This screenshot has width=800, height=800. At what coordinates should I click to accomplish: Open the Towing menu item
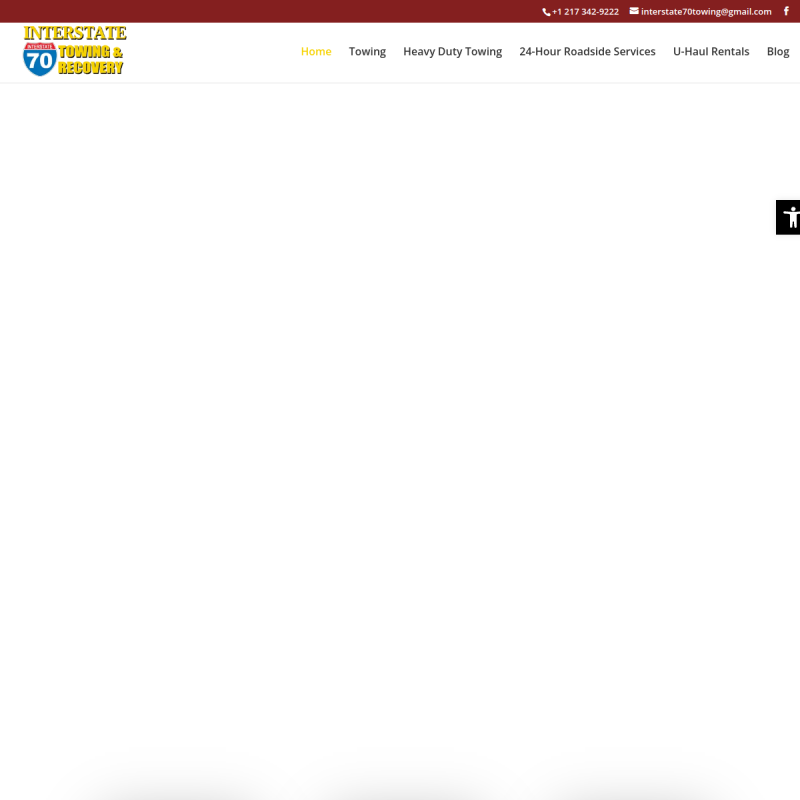point(367,52)
